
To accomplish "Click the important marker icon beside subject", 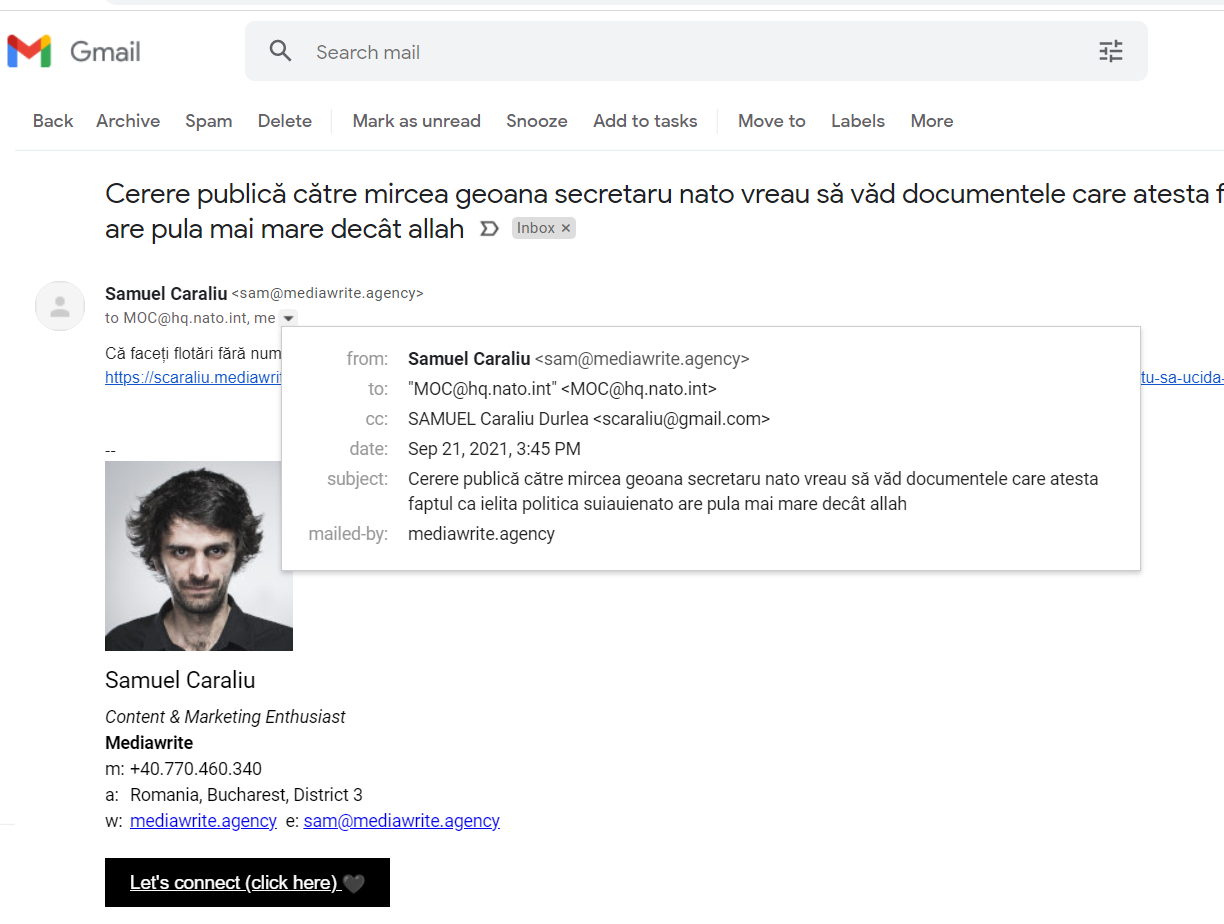I will pyautogui.click(x=489, y=229).
